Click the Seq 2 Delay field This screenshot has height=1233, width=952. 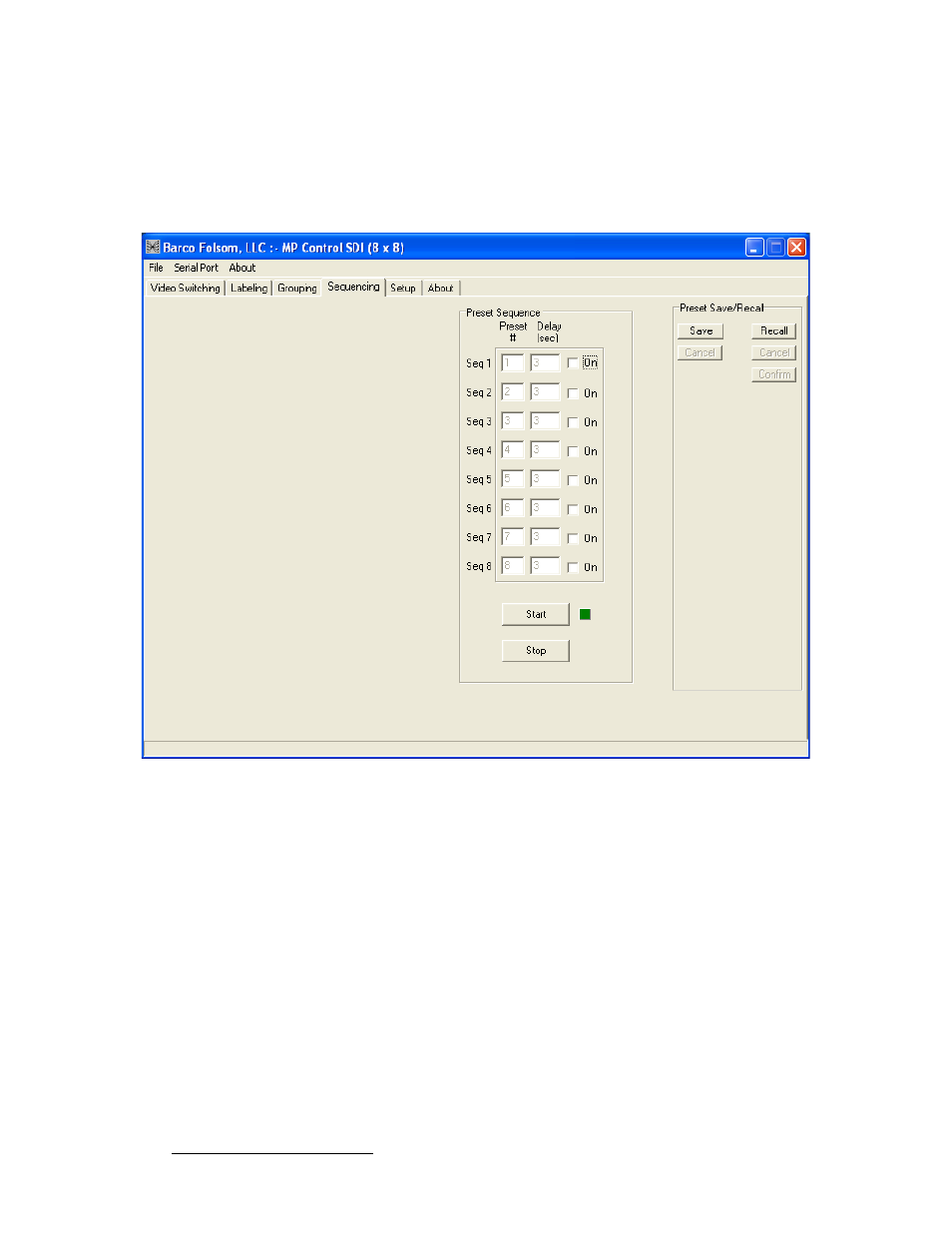[x=545, y=391]
